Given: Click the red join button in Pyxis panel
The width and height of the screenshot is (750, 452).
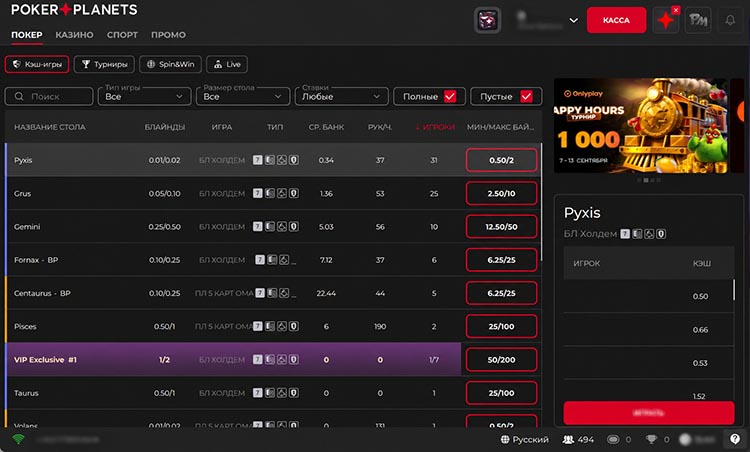Looking at the screenshot, I should pos(649,413).
